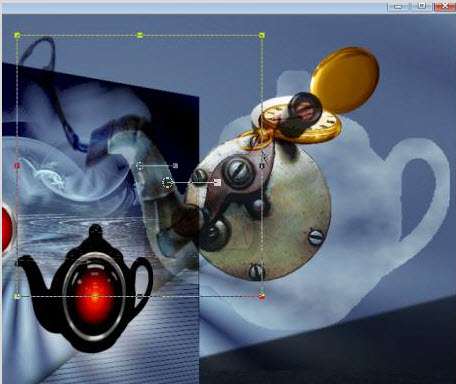Screen dimensions: 456x384
Task: Maximize the window
Action: 421,6
